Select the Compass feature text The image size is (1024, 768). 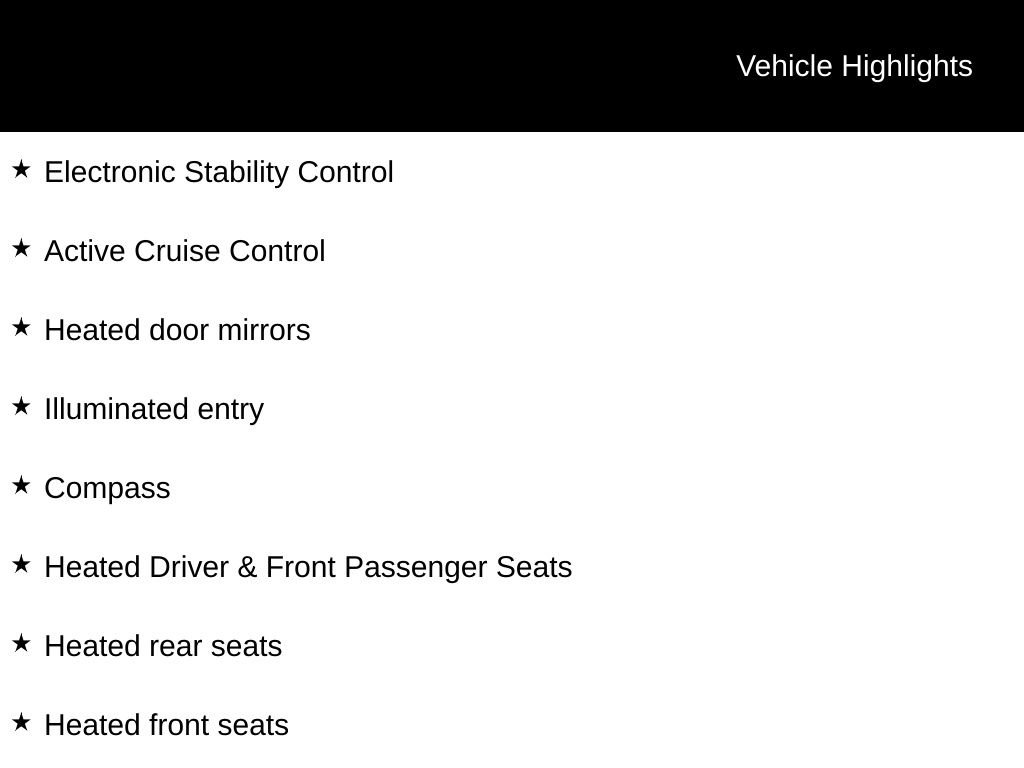[x=107, y=488]
